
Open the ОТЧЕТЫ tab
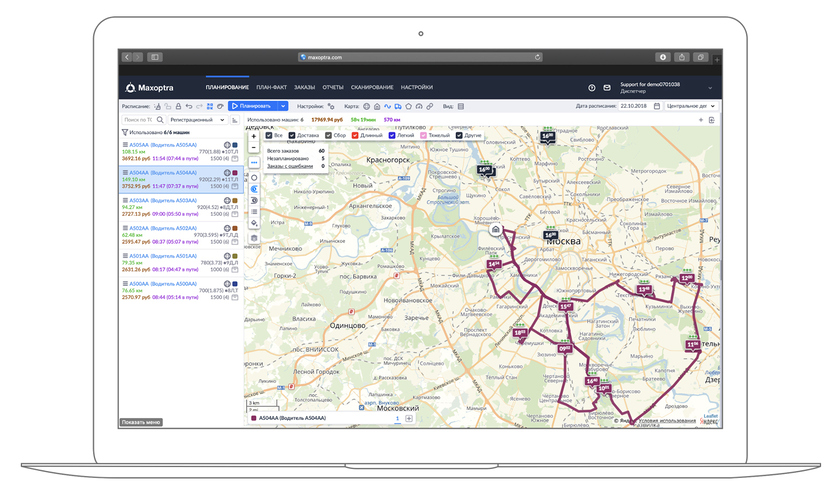333,88
